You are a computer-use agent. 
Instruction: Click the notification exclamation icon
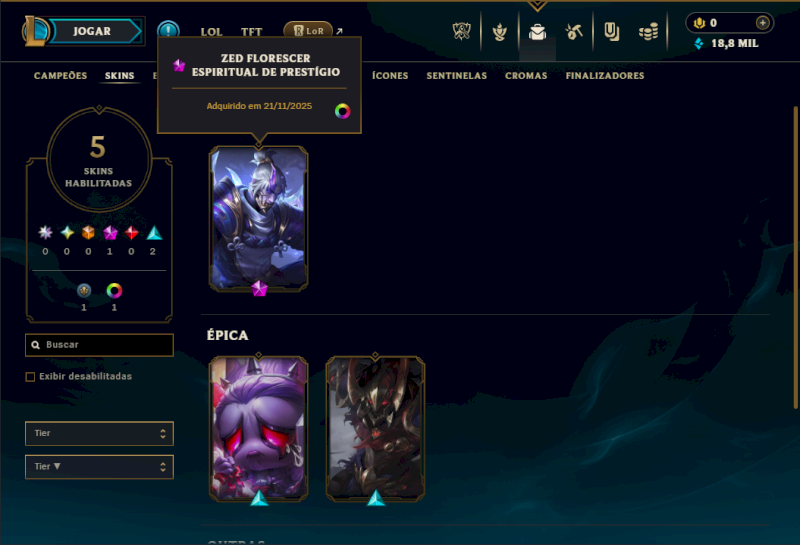pos(168,29)
